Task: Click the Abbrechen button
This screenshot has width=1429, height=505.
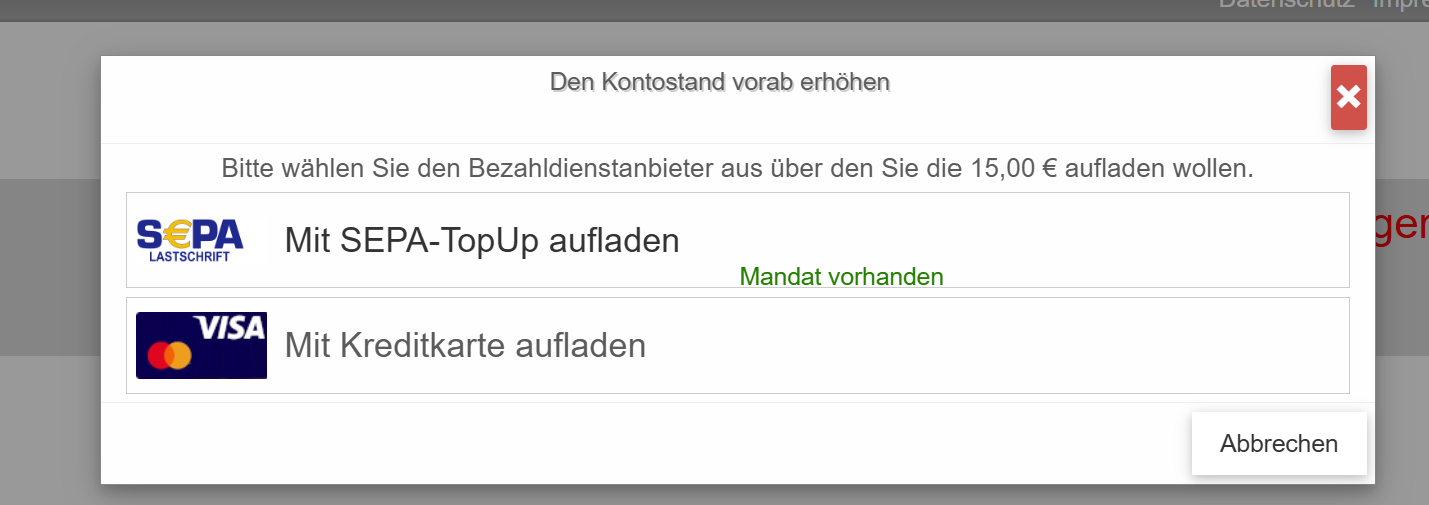Action: pyautogui.click(x=1279, y=443)
